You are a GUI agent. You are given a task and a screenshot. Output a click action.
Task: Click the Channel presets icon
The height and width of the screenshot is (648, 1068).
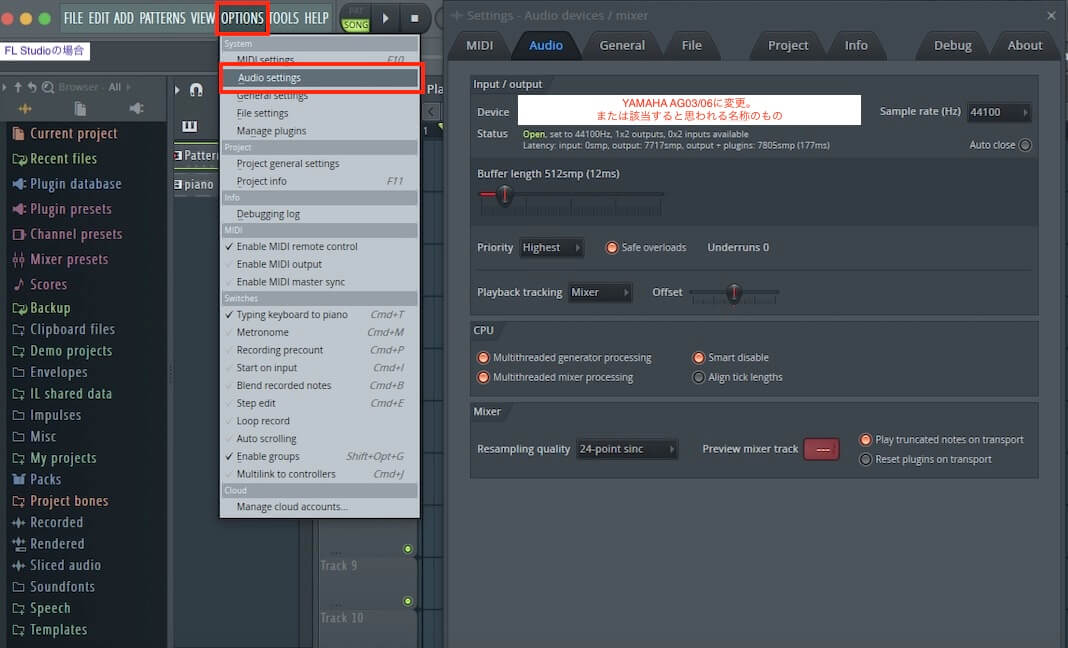pos(19,234)
